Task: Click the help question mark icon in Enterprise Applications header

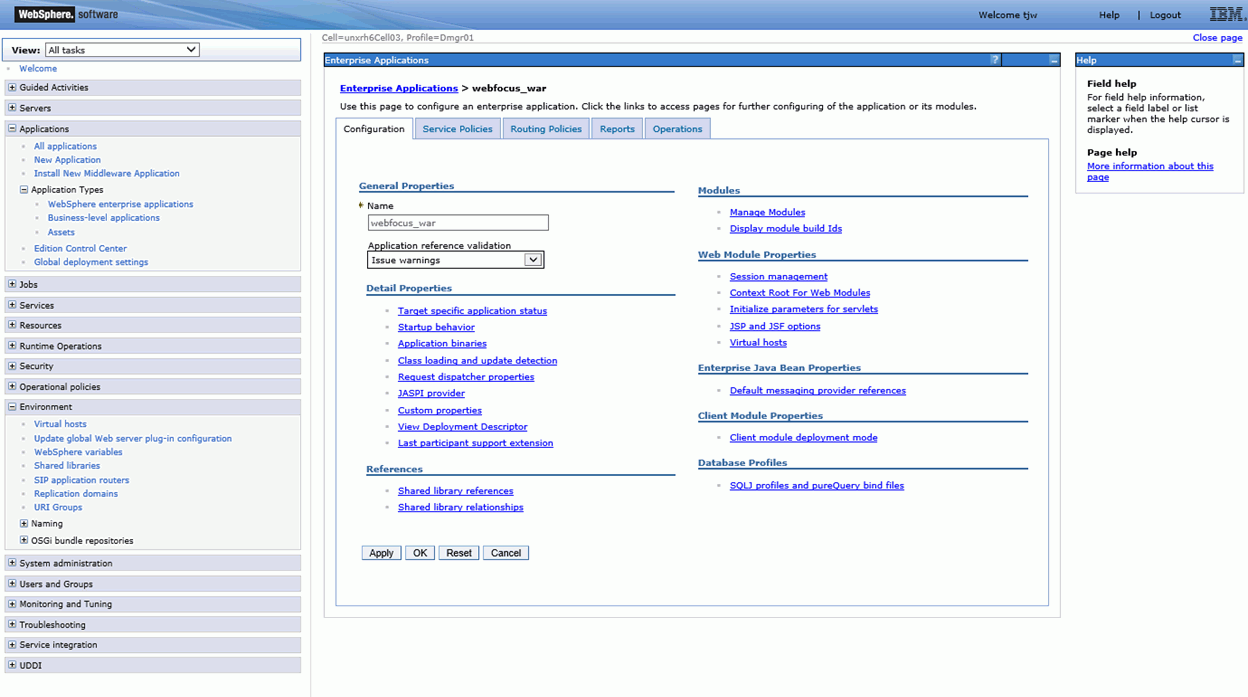Action: click(994, 60)
